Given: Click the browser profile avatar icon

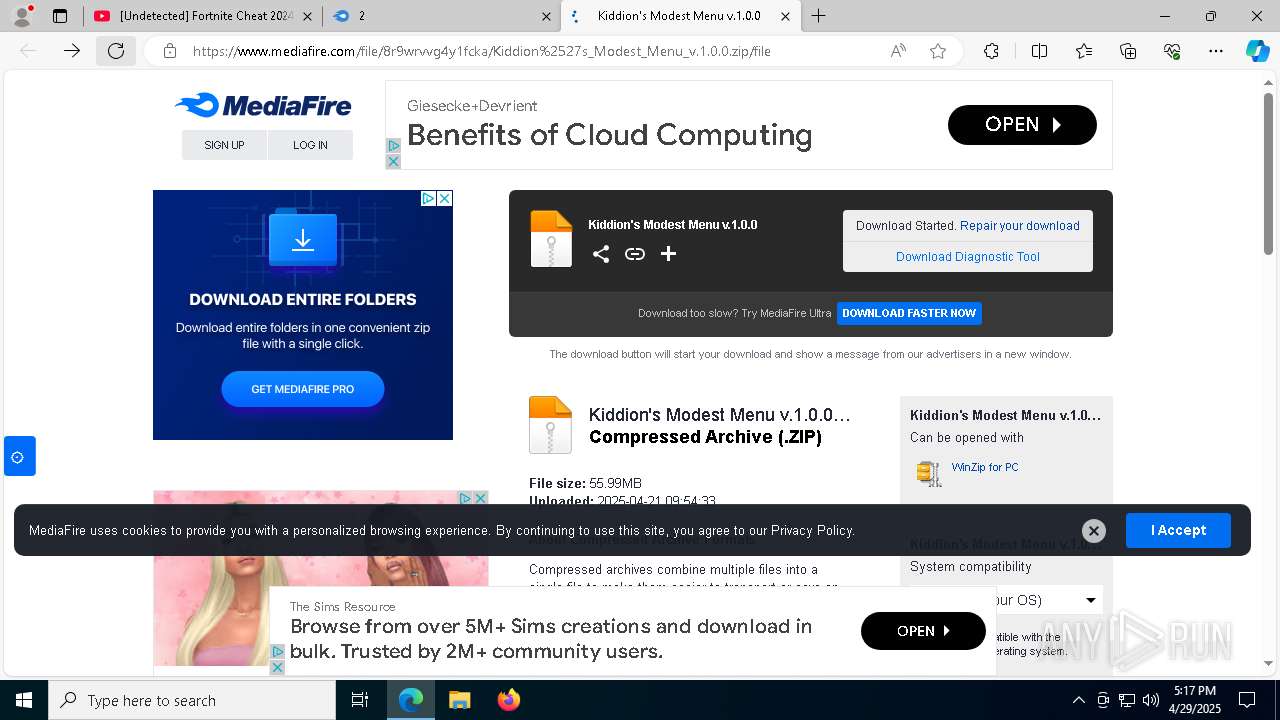Looking at the screenshot, I should pyautogui.click(x=22, y=16).
